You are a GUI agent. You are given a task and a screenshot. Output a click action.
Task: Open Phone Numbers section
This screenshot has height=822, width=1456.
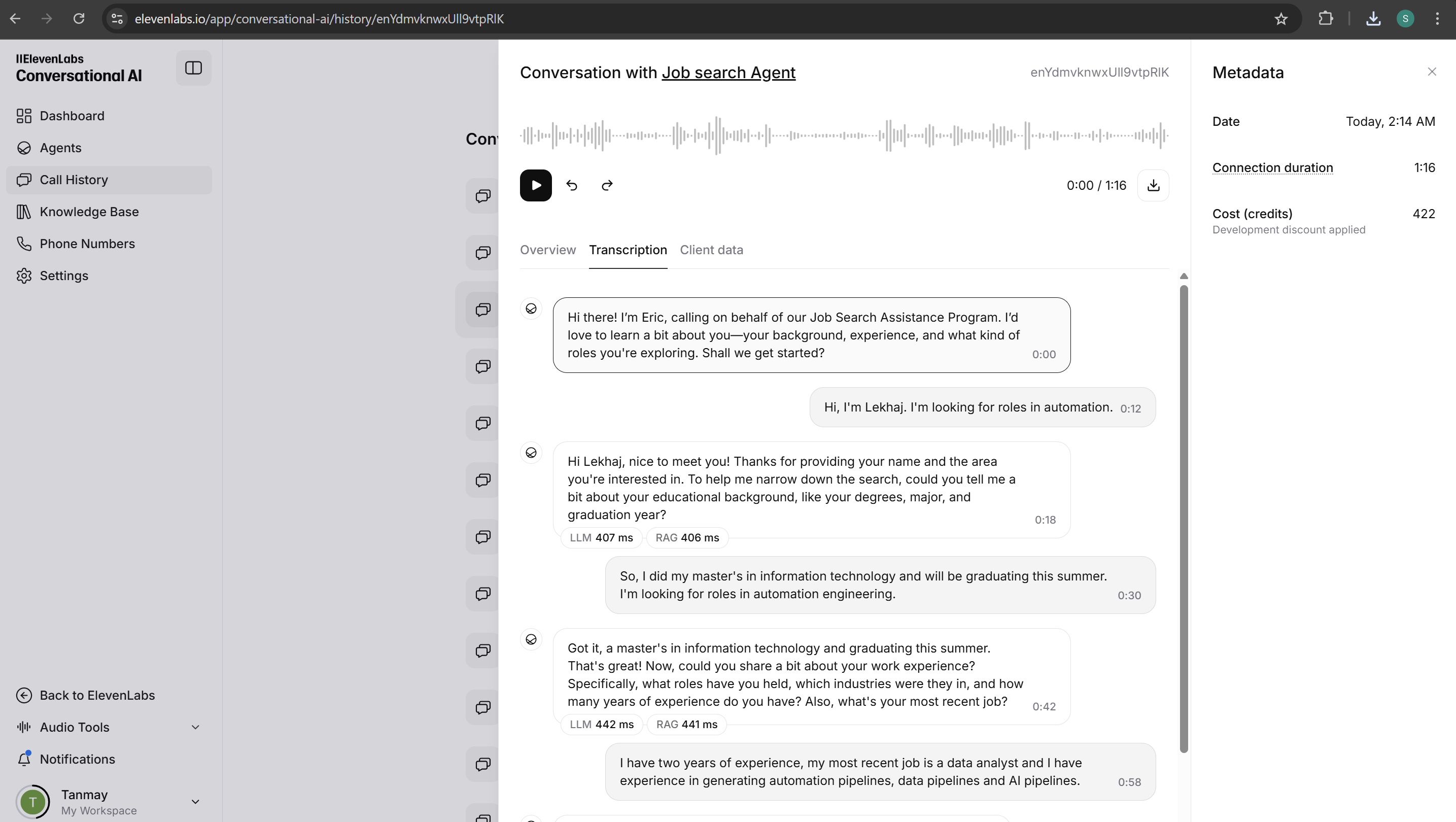pos(87,244)
